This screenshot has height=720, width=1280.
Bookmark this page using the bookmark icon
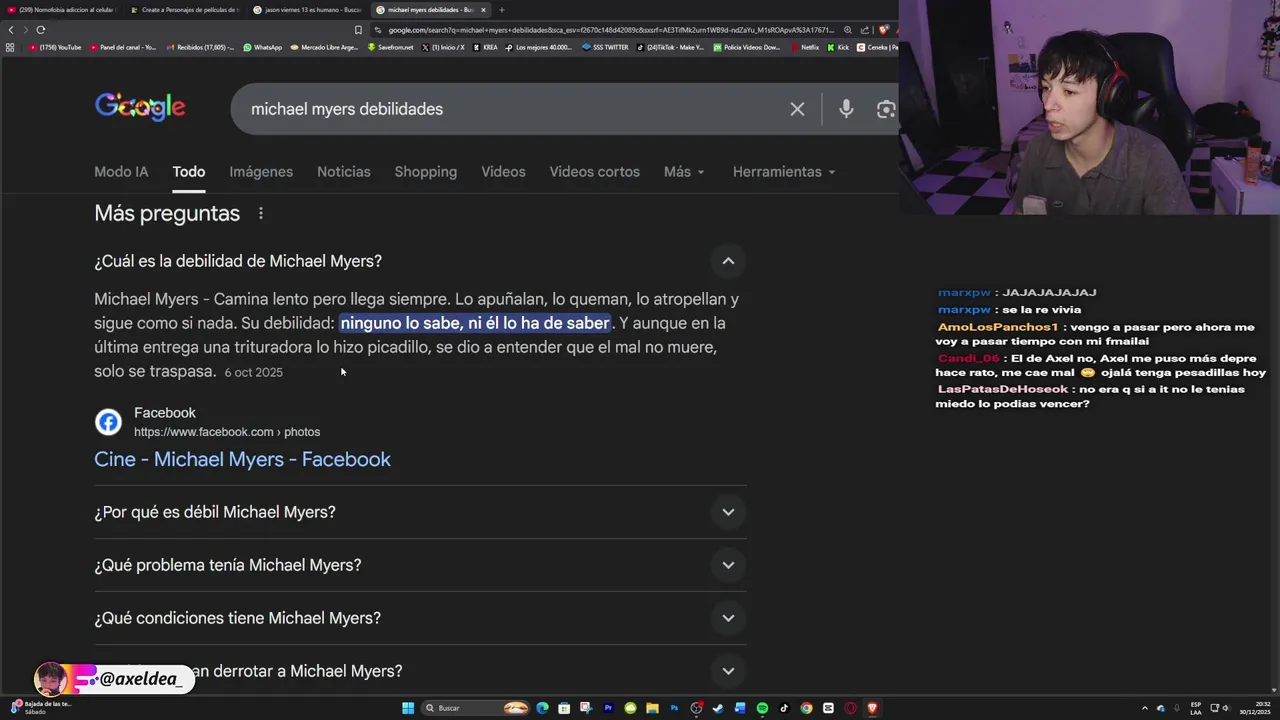click(x=358, y=30)
